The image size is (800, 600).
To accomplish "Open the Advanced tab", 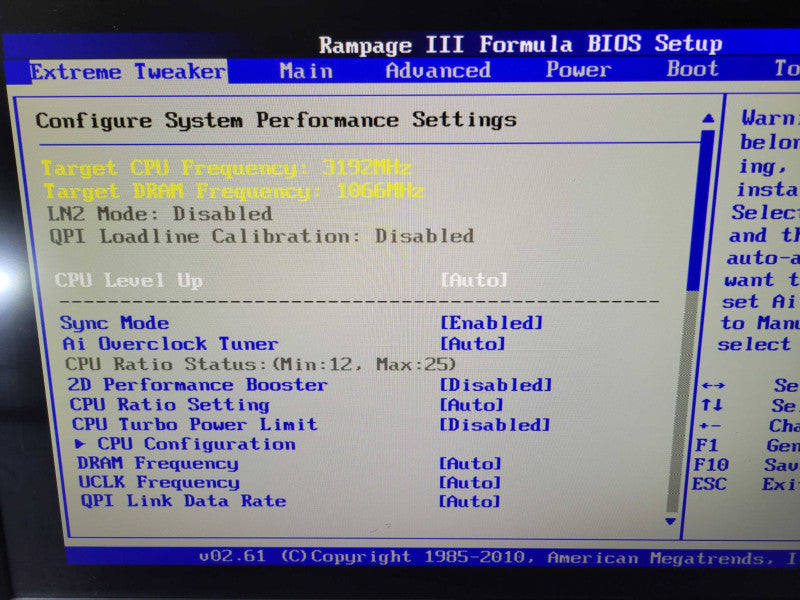I will (x=438, y=70).
